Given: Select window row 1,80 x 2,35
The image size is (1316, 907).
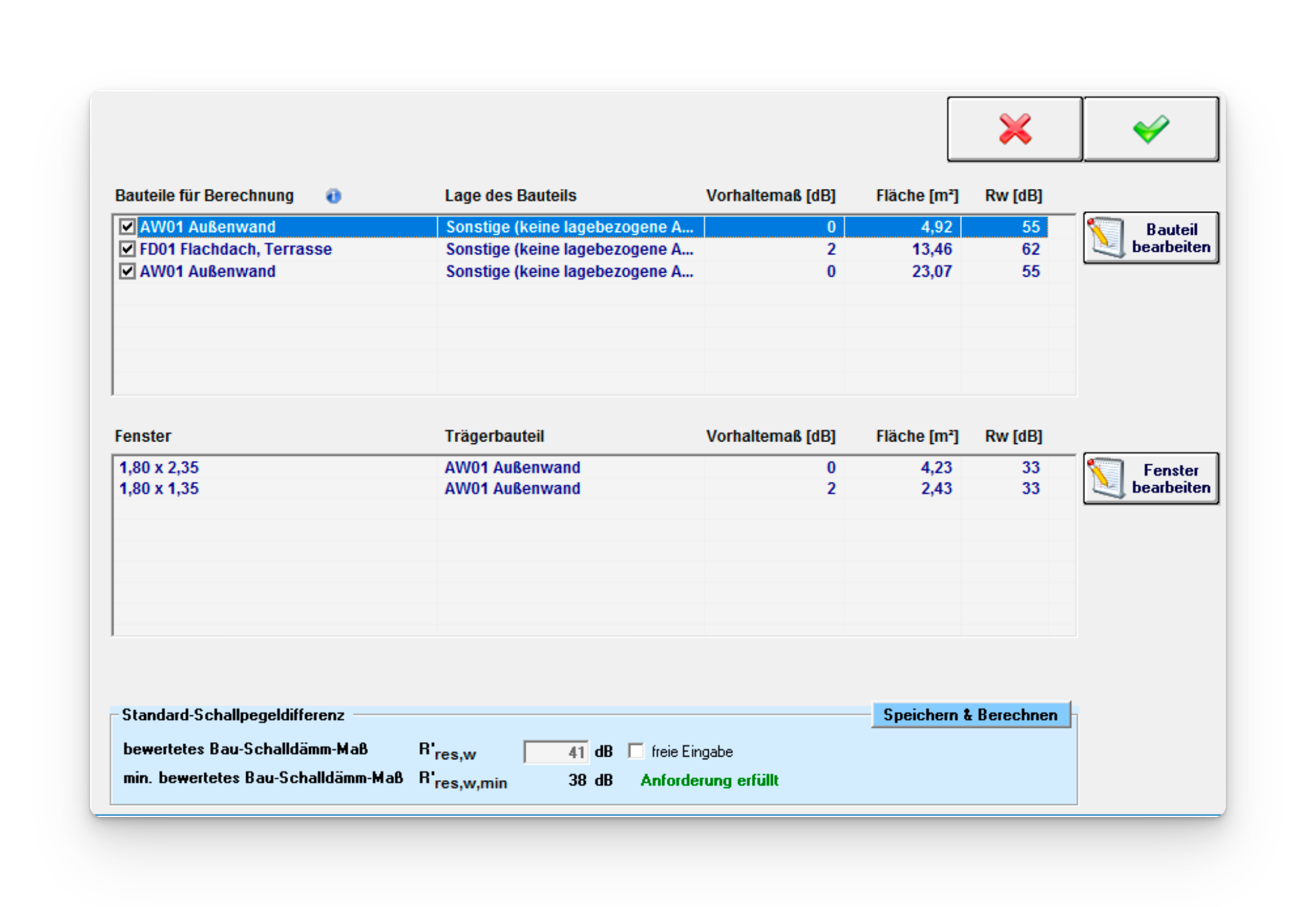Looking at the screenshot, I should 159,467.
